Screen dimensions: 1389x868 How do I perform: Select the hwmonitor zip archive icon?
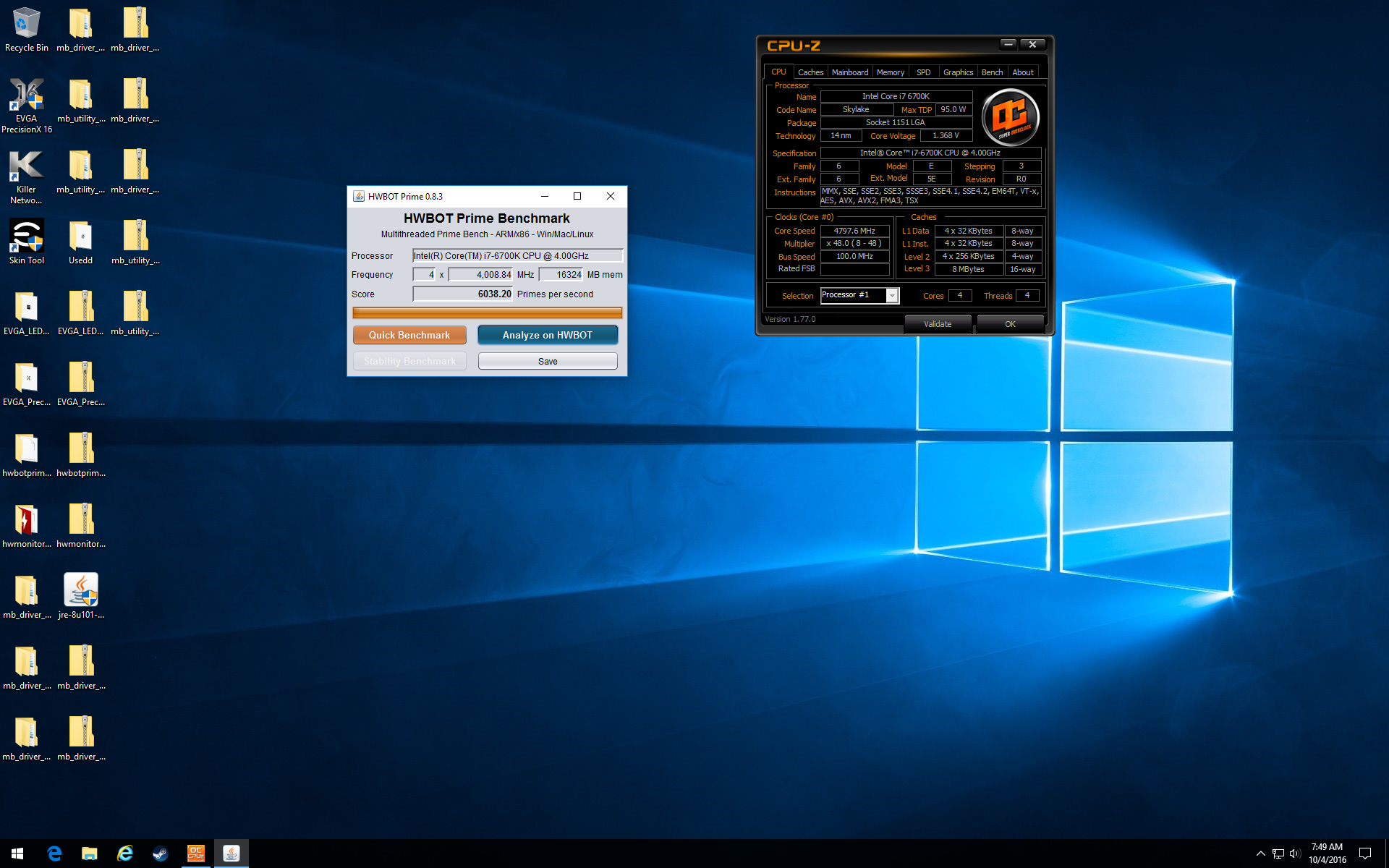click(80, 526)
